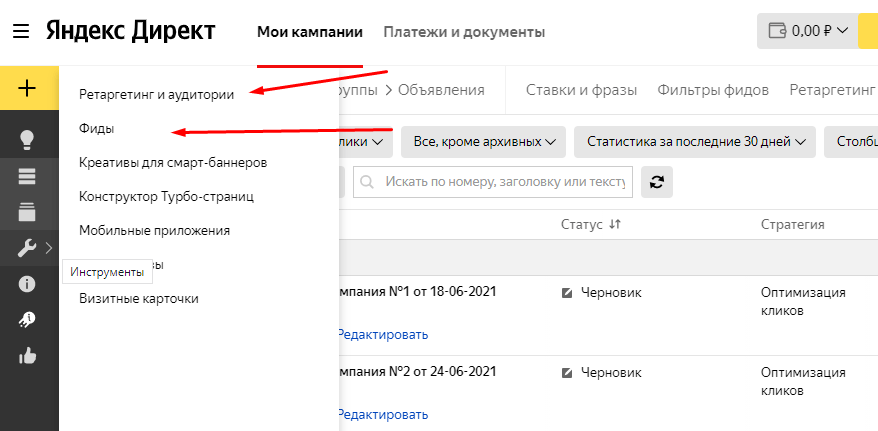Click Черновик status of Кампания №1
878x431 pixels.
pos(611,292)
